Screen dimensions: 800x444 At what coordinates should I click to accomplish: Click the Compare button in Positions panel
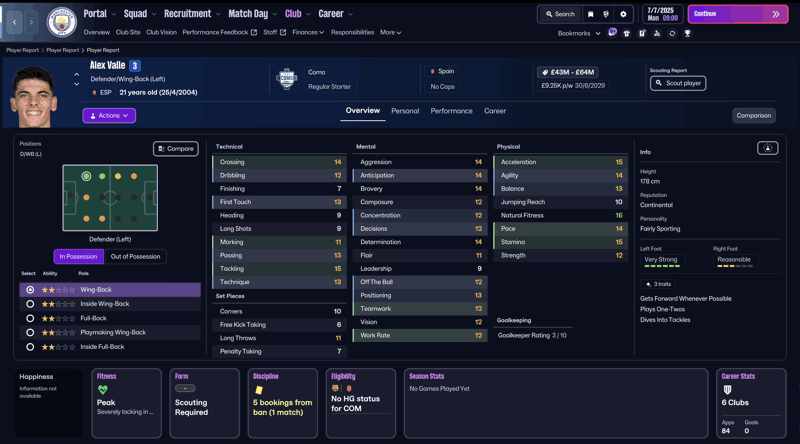click(176, 149)
